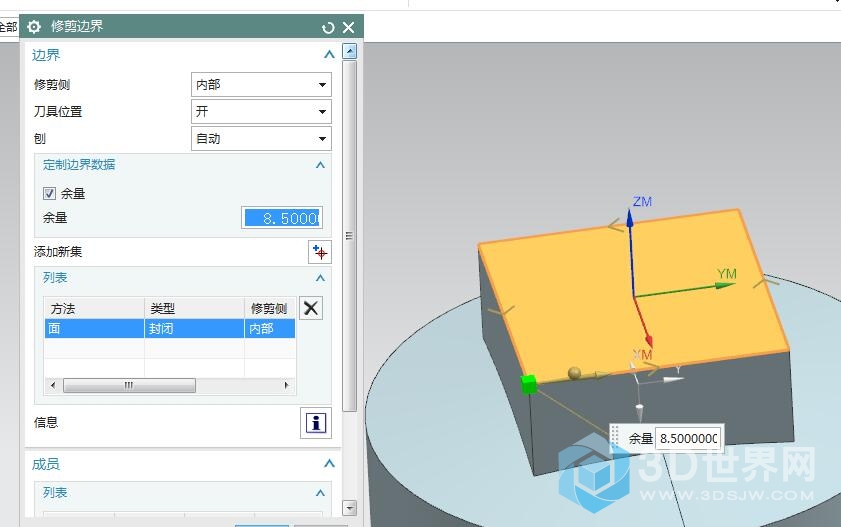Screen dimensions: 841x527
Task: Collapse the 成员 section
Action: (x=329, y=463)
